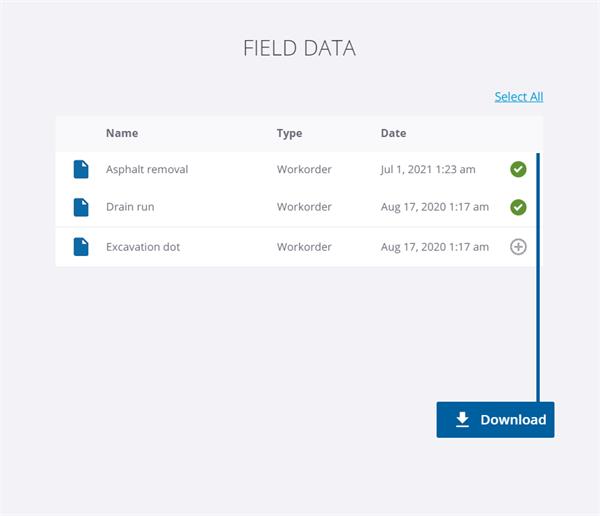Viewport: 600px width, 516px height.
Task: Sort by the Name column header
Action: pos(122,133)
